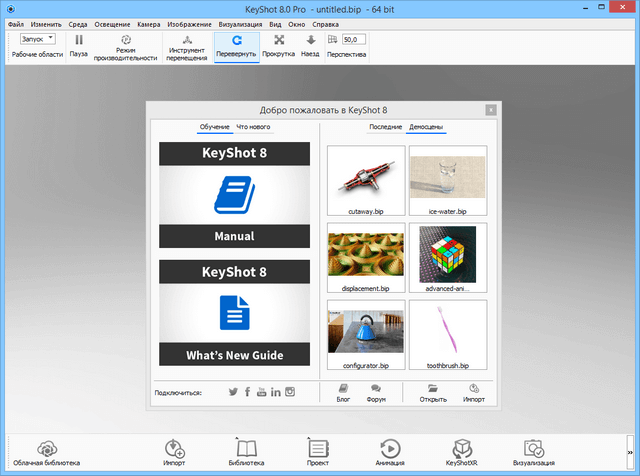Open the Animation (Анимация) timeline
640x476 pixels.
click(390, 449)
